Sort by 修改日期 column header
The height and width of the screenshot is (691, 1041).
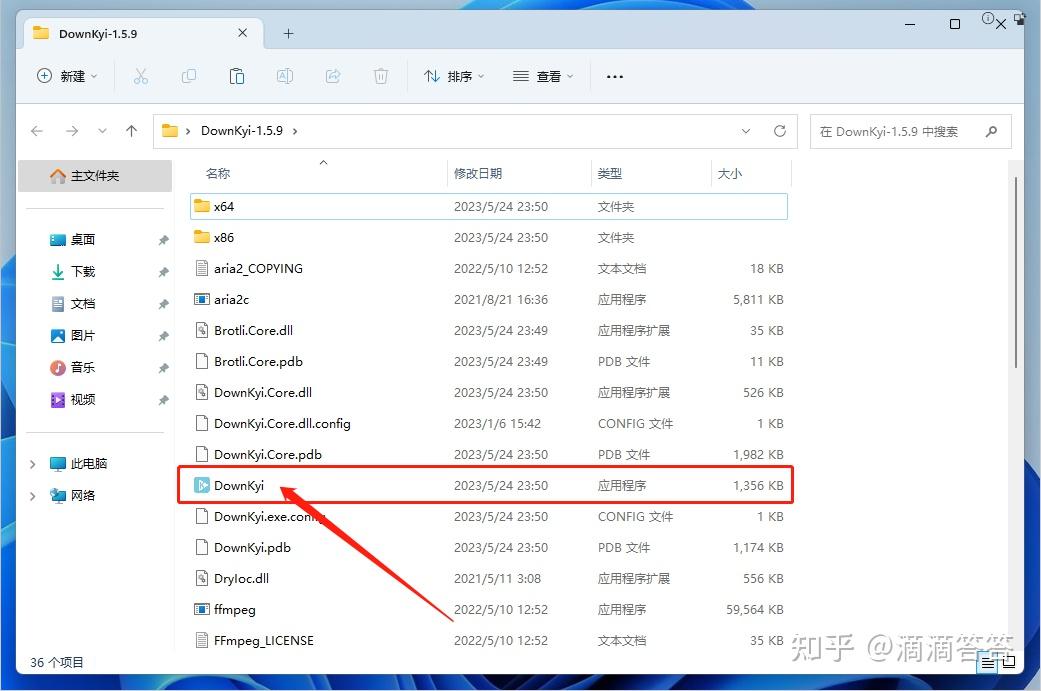click(478, 173)
